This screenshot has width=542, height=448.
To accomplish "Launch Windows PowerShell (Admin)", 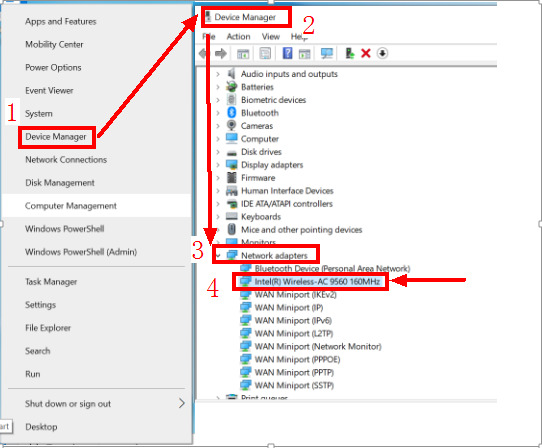I will pyautogui.click(x=81, y=252).
